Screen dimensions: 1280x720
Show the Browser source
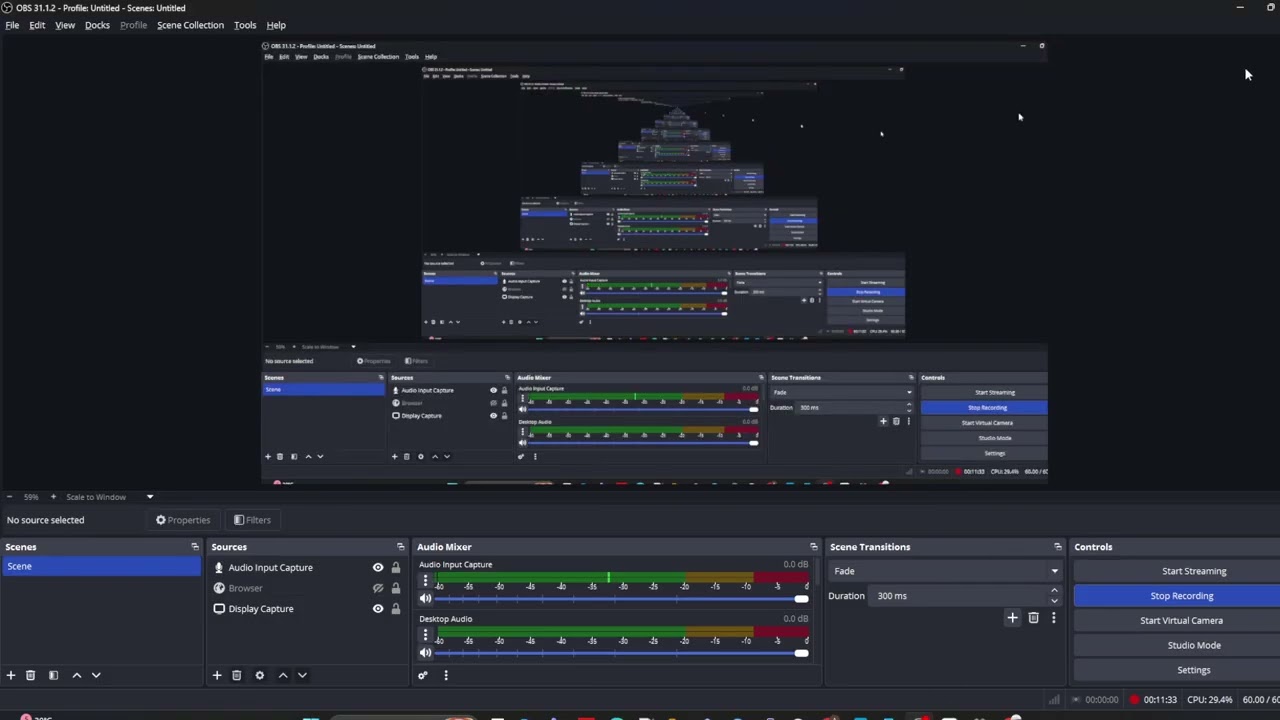378,588
